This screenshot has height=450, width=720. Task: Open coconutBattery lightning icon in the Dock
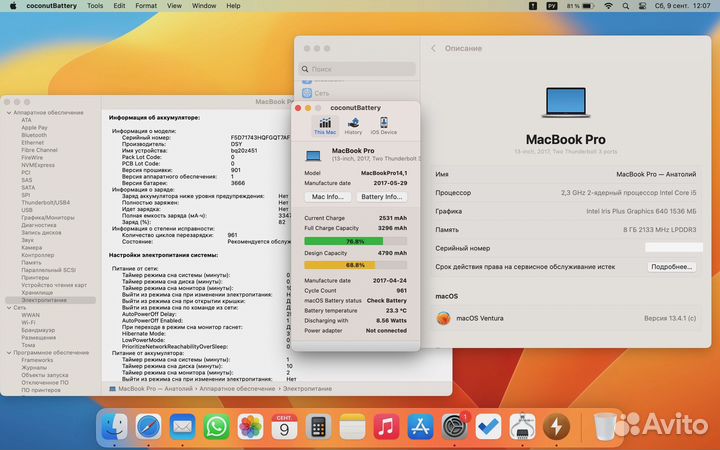tap(556, 427)
